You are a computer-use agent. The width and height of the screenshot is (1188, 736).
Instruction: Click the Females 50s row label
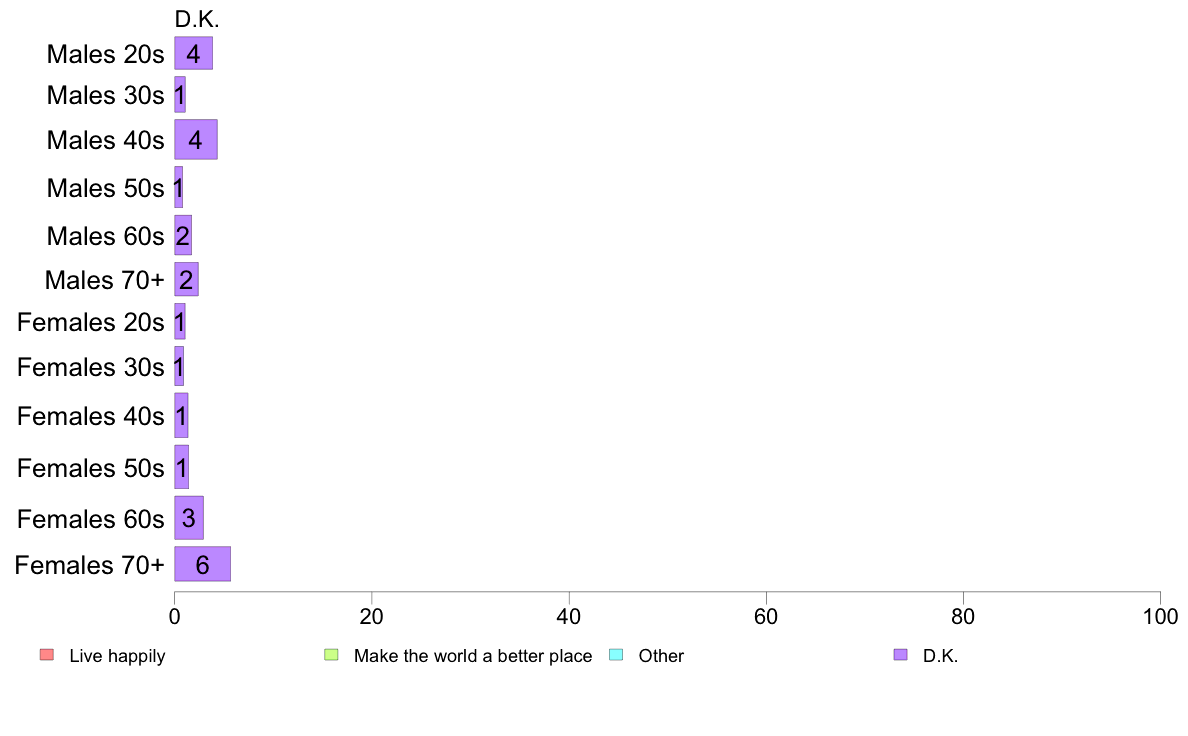click(91, 468)
